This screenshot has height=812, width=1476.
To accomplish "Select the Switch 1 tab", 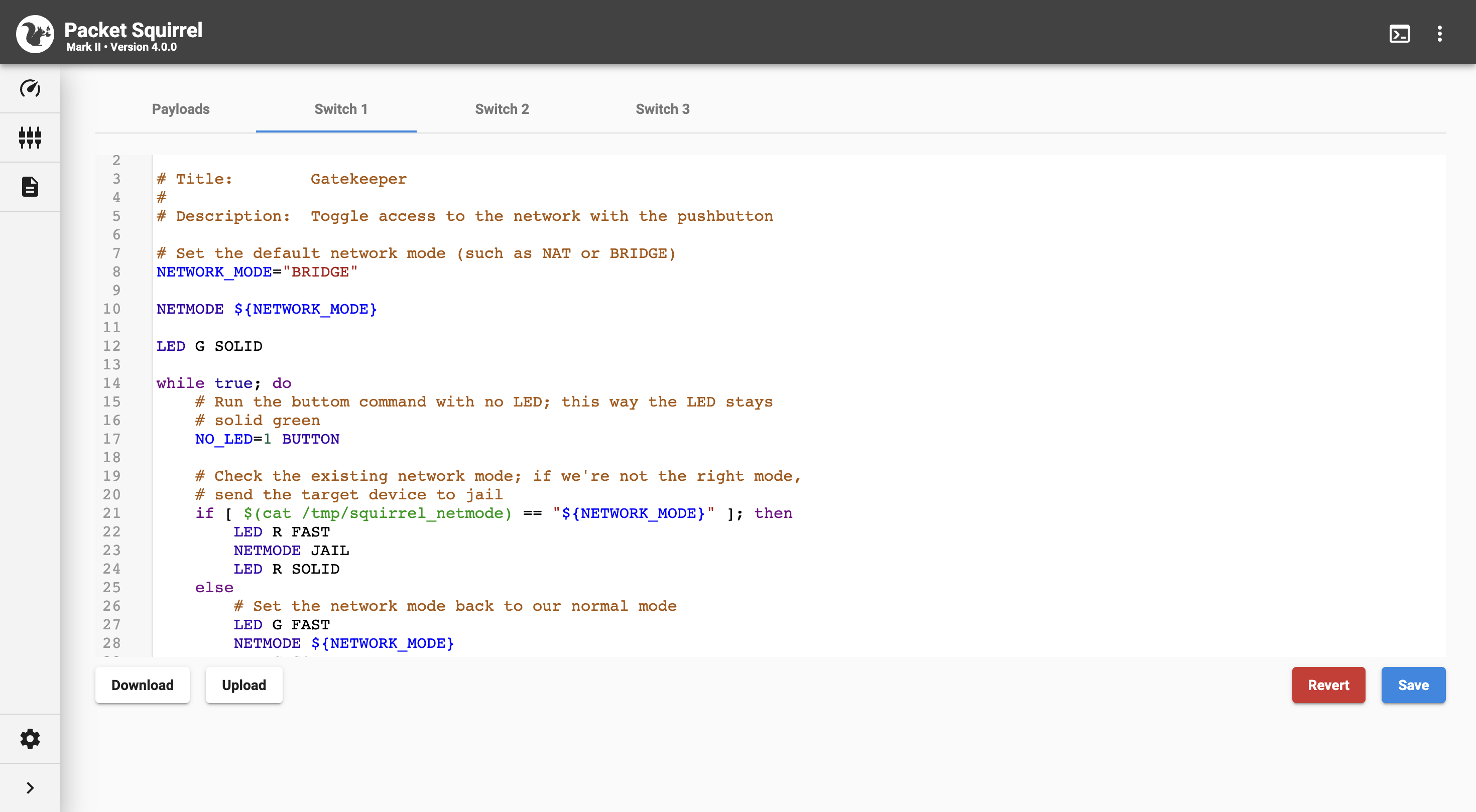I will (340, 109).
